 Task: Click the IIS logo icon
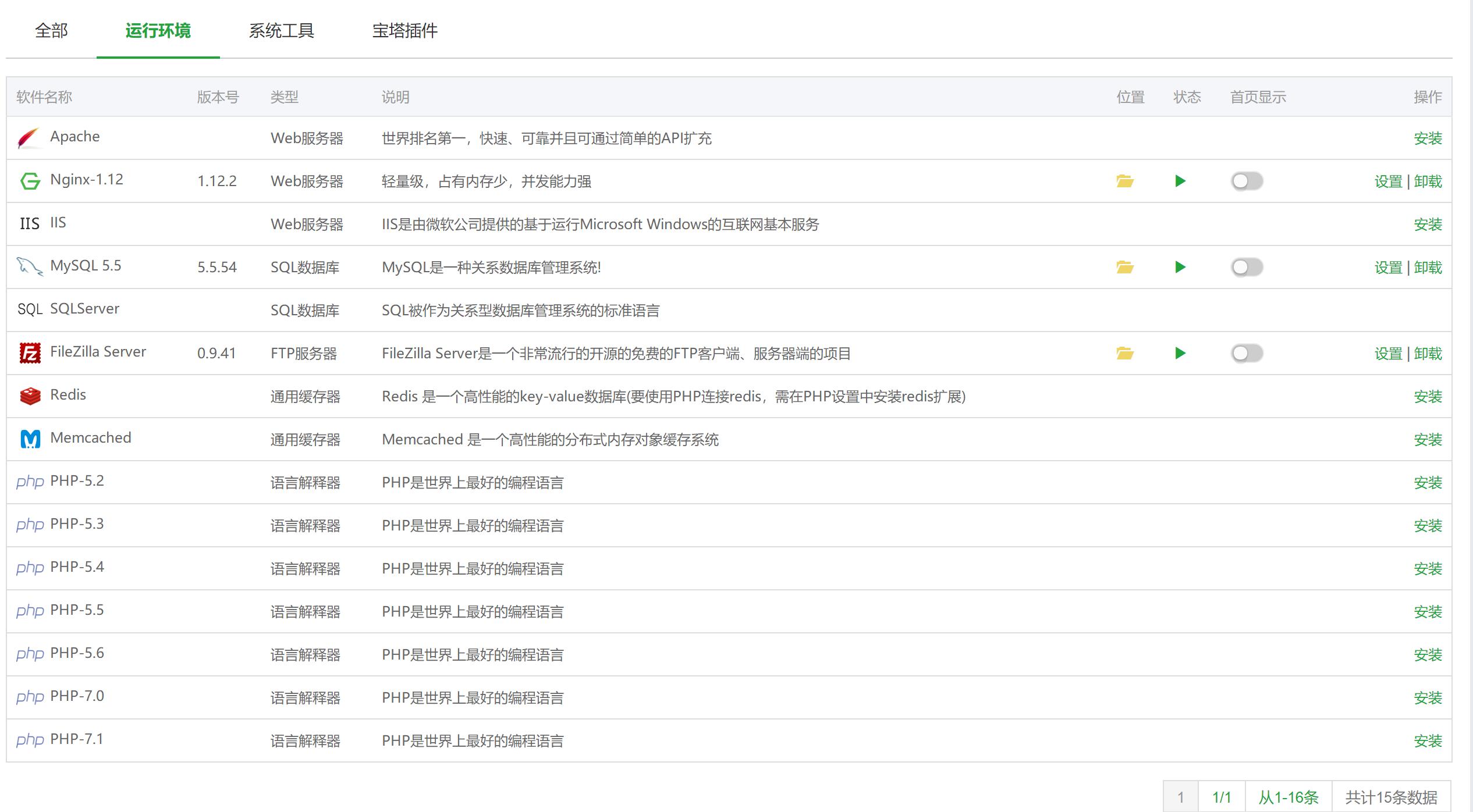click(x=30, y=224)
